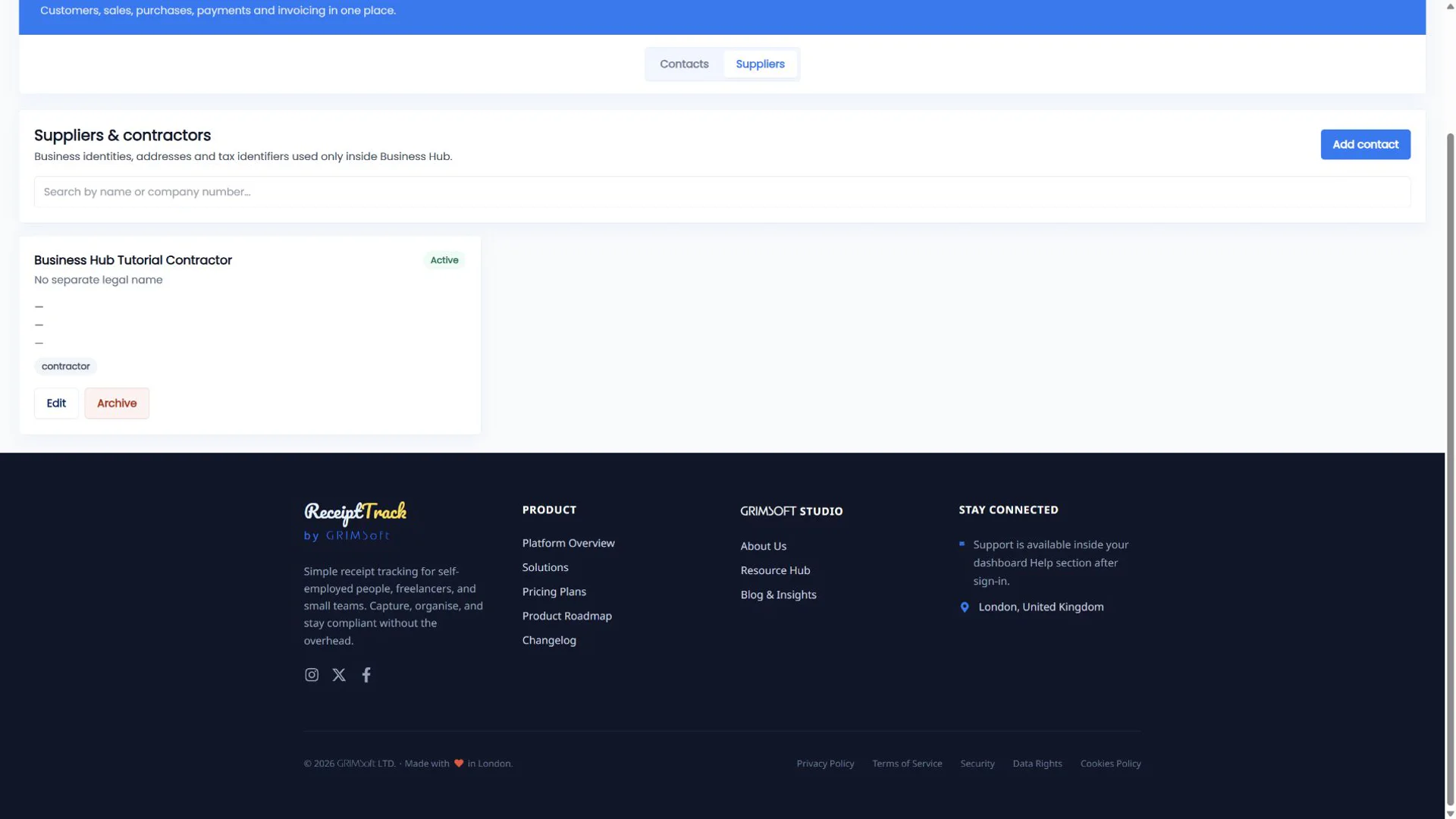
Task: Edit the Business Hub Tutorial Contractor
Action: (56, 403)
